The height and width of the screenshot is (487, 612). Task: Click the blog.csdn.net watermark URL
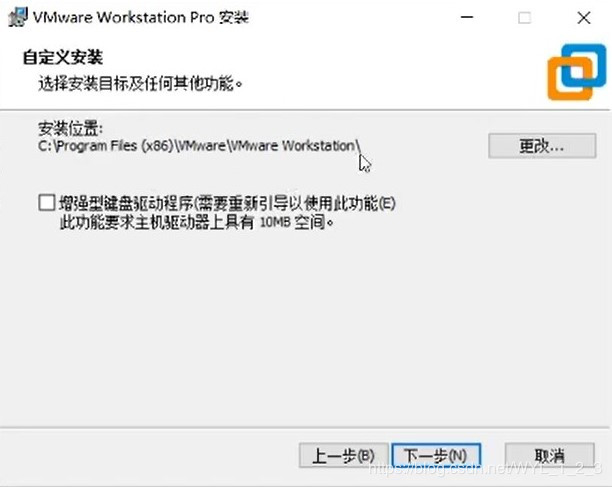pos(485,468)
